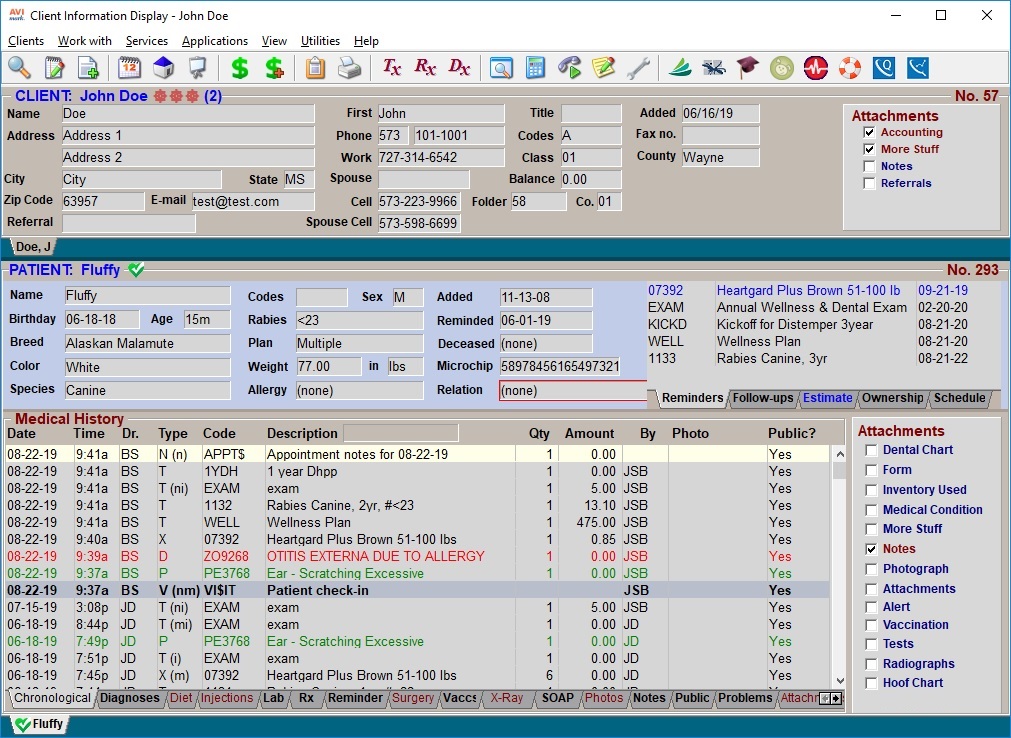1011x738 pixels.
Task: Select the Dx diagnosis icon
Action: point(459,68)
